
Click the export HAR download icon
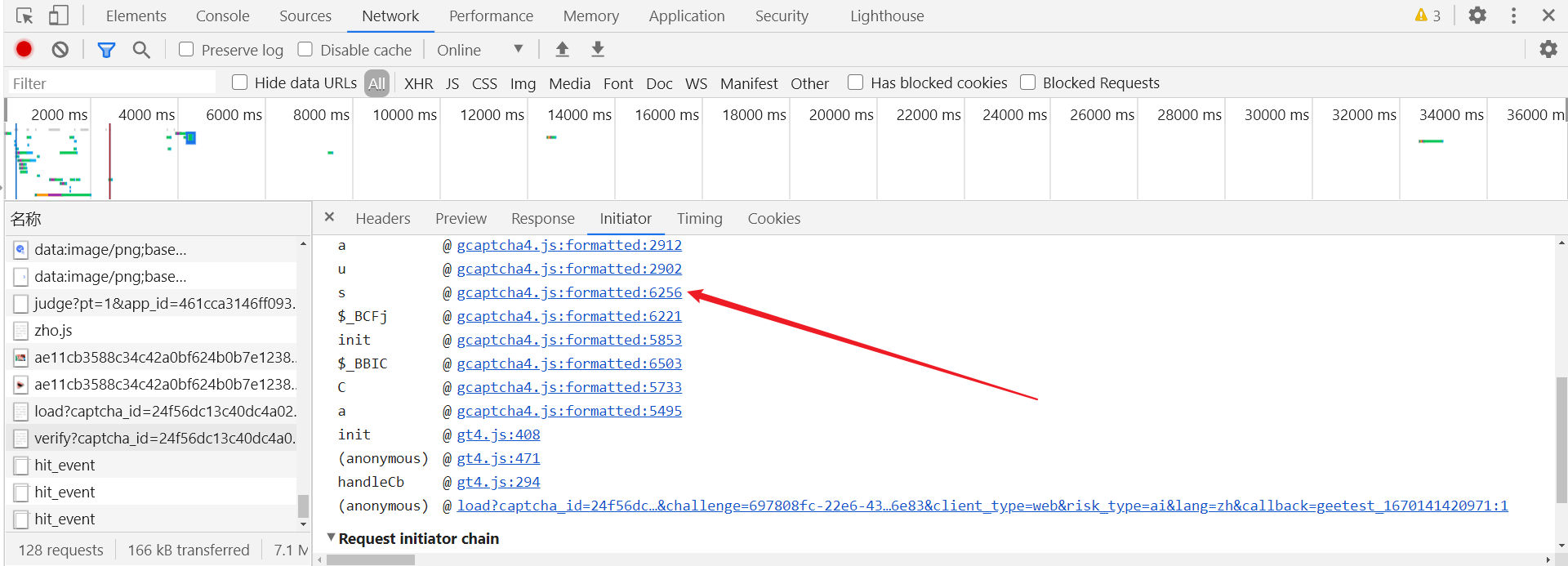click(598, 50)
